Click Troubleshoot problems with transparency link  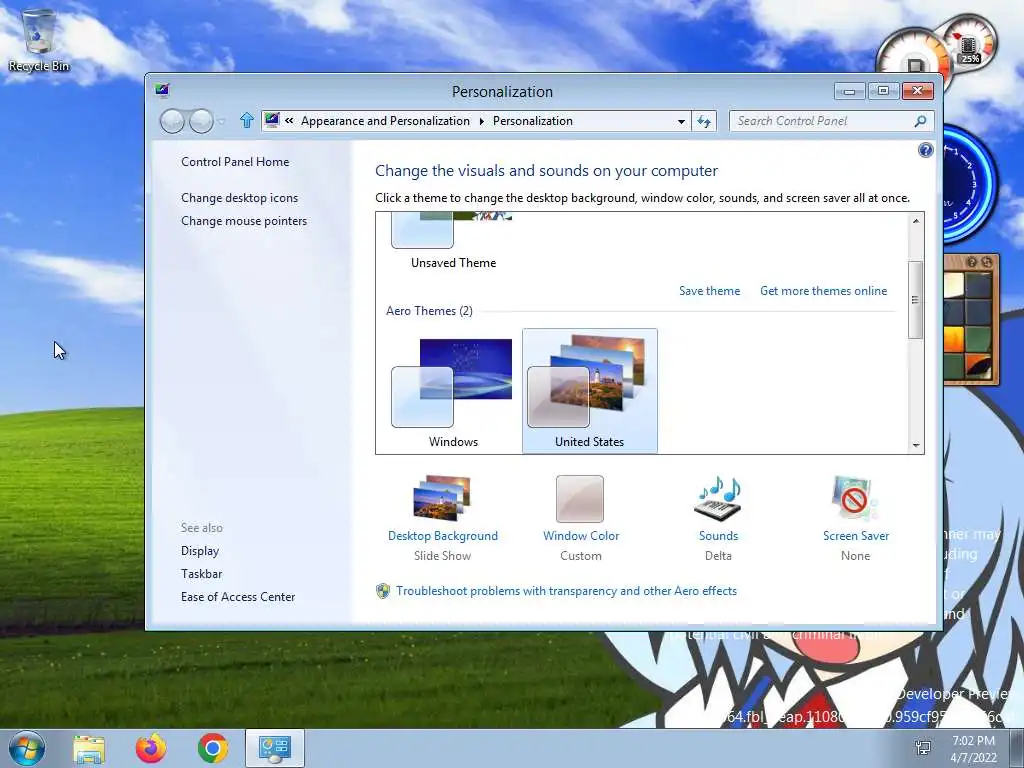pyautogui.click(x=566, y=591)
